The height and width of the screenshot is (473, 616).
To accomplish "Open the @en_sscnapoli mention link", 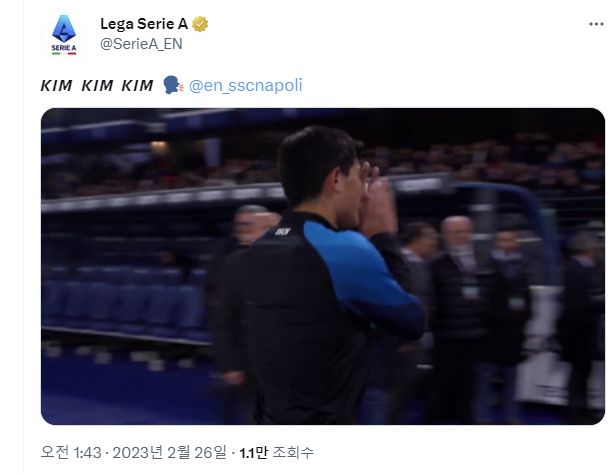I will point(246,85).
